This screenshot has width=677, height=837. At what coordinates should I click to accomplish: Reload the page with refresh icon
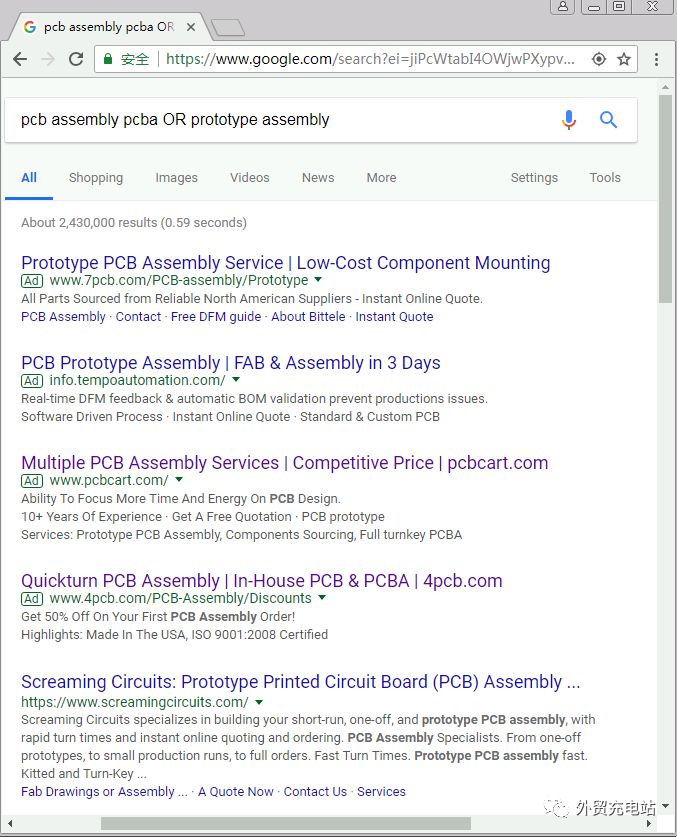76,59
